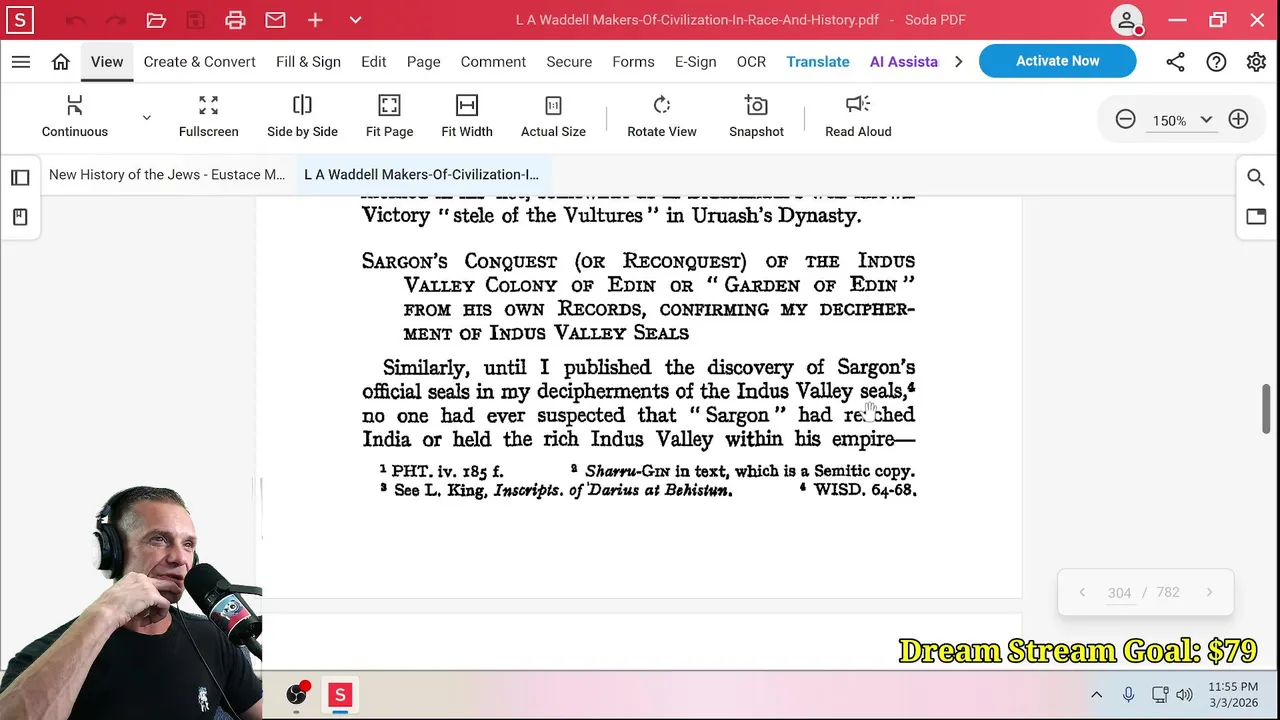Open the OCR ribbon tab
Image resolution: width=1280 pixels, height=720 pixels.
tap(751, 62)
